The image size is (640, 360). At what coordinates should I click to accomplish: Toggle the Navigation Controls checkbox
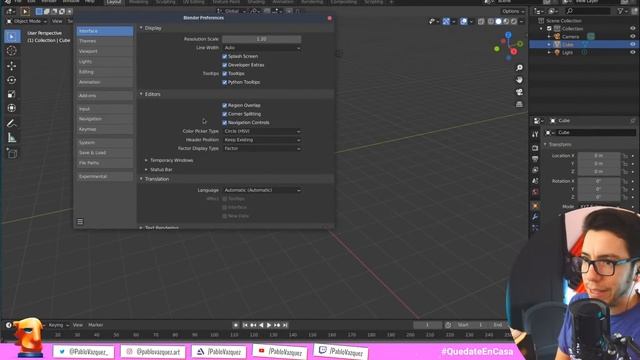[x=224, y=122]
